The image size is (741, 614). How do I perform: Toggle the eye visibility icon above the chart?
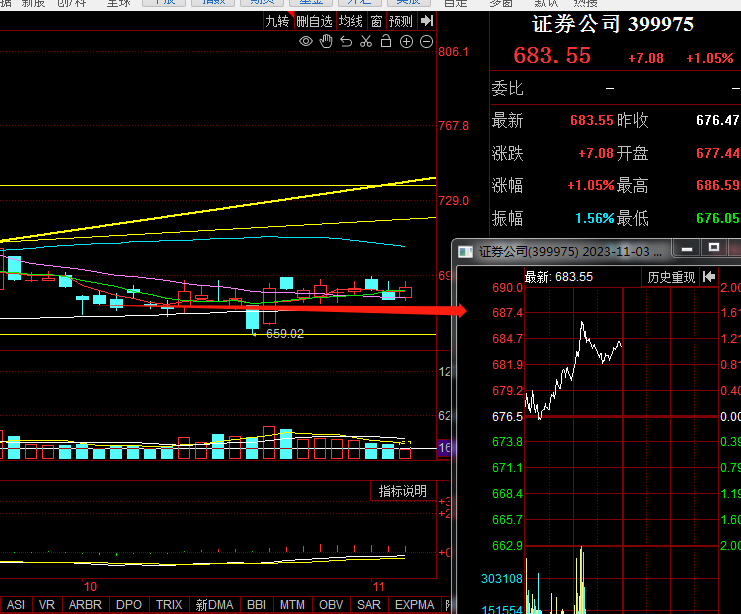pos(306,42)
